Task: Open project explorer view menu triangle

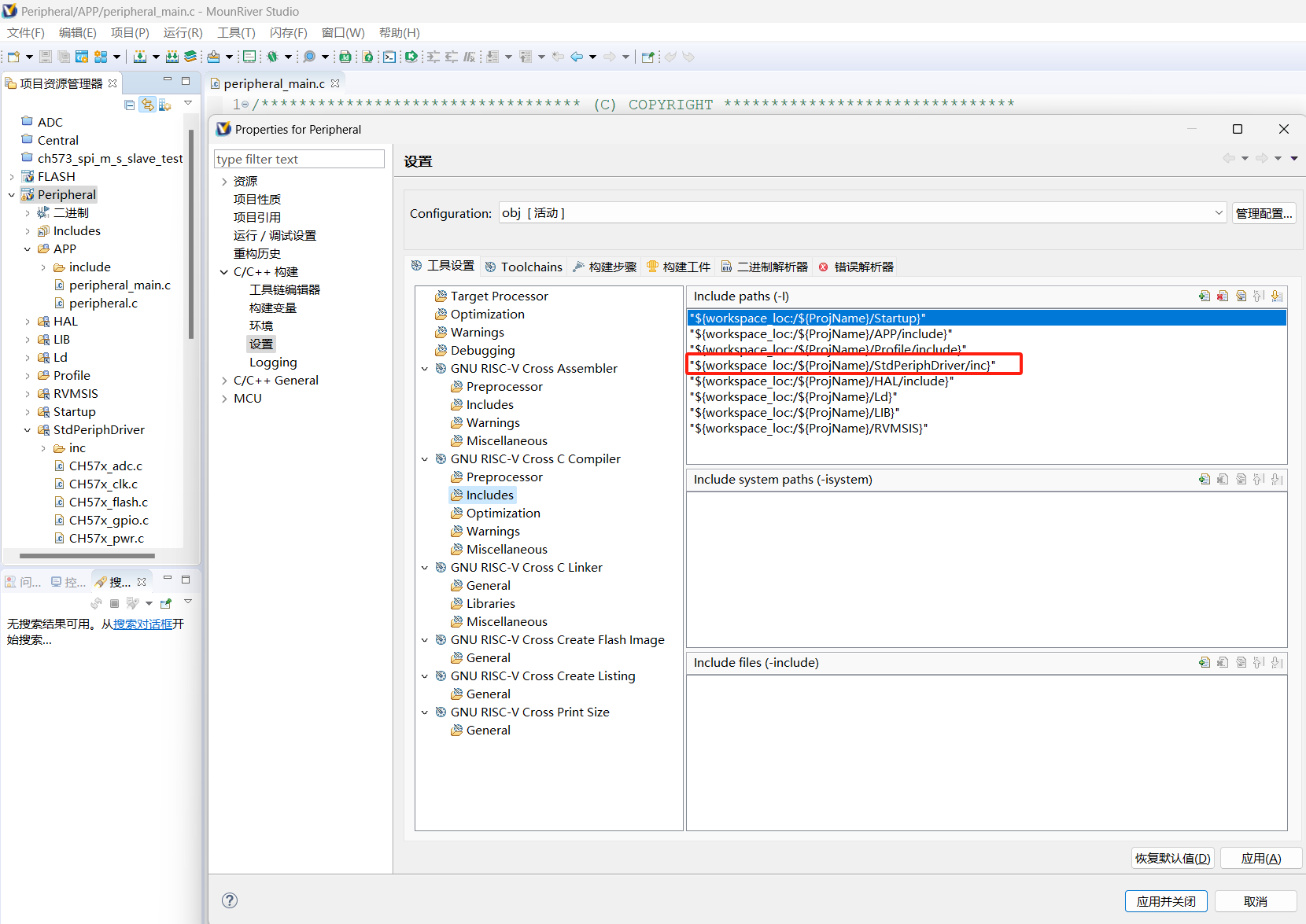Action: [188, 103]
